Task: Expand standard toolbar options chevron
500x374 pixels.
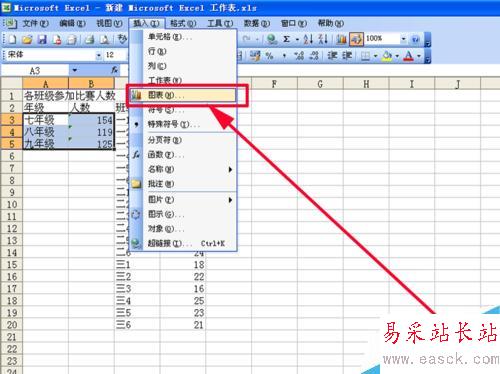Action: pos(428,40)
